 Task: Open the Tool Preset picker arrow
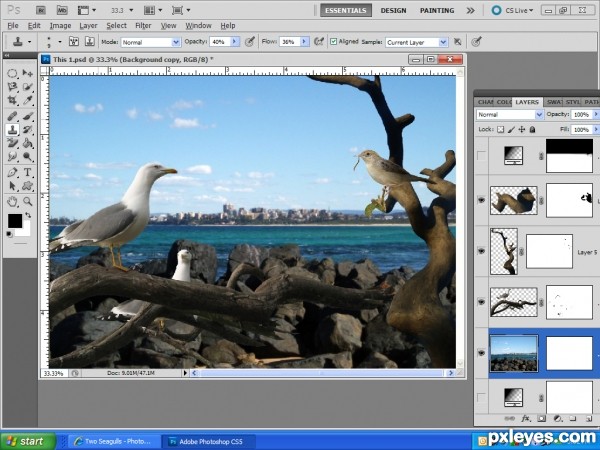tap(29, 41)
